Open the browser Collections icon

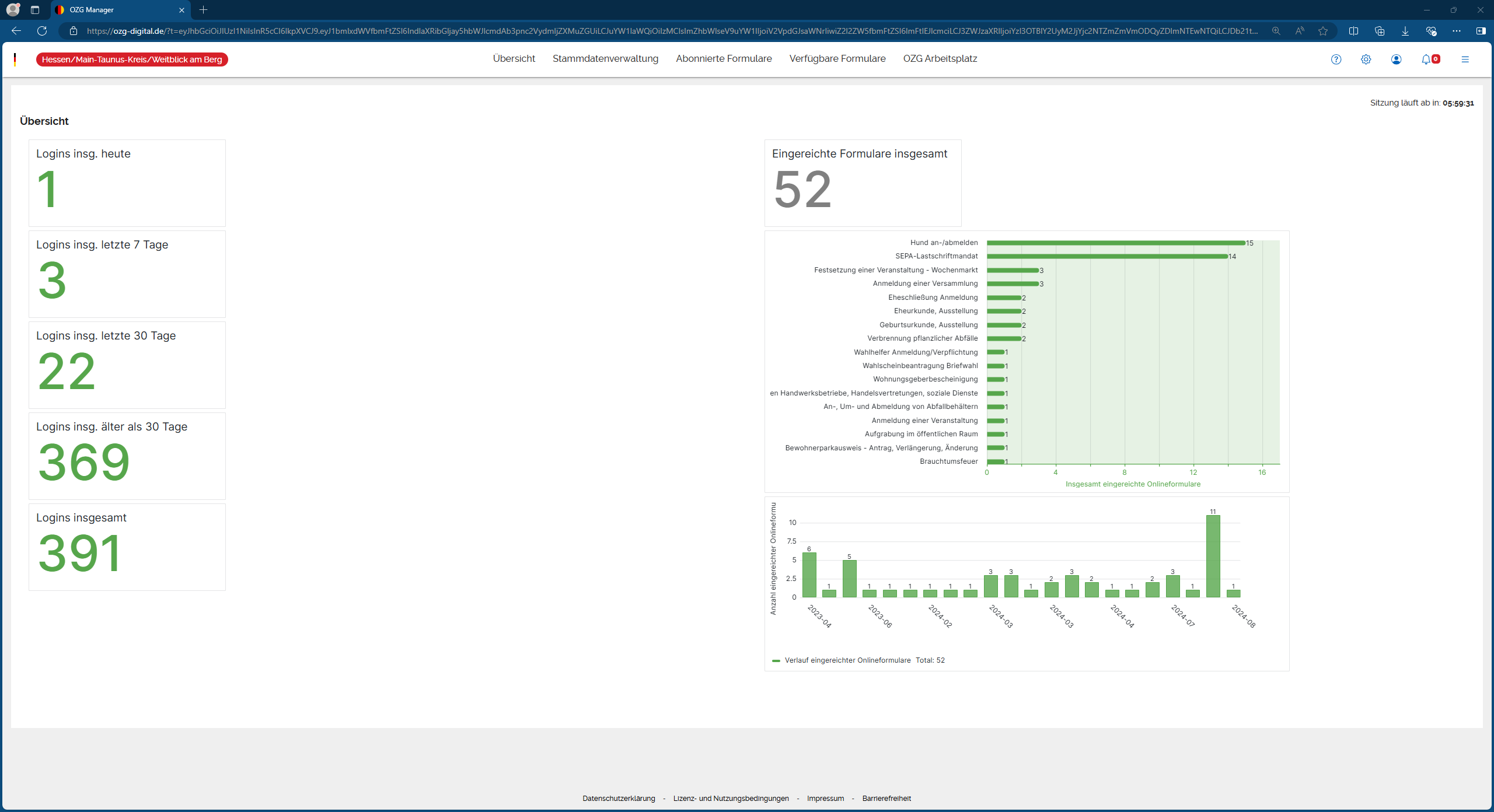1380,31
